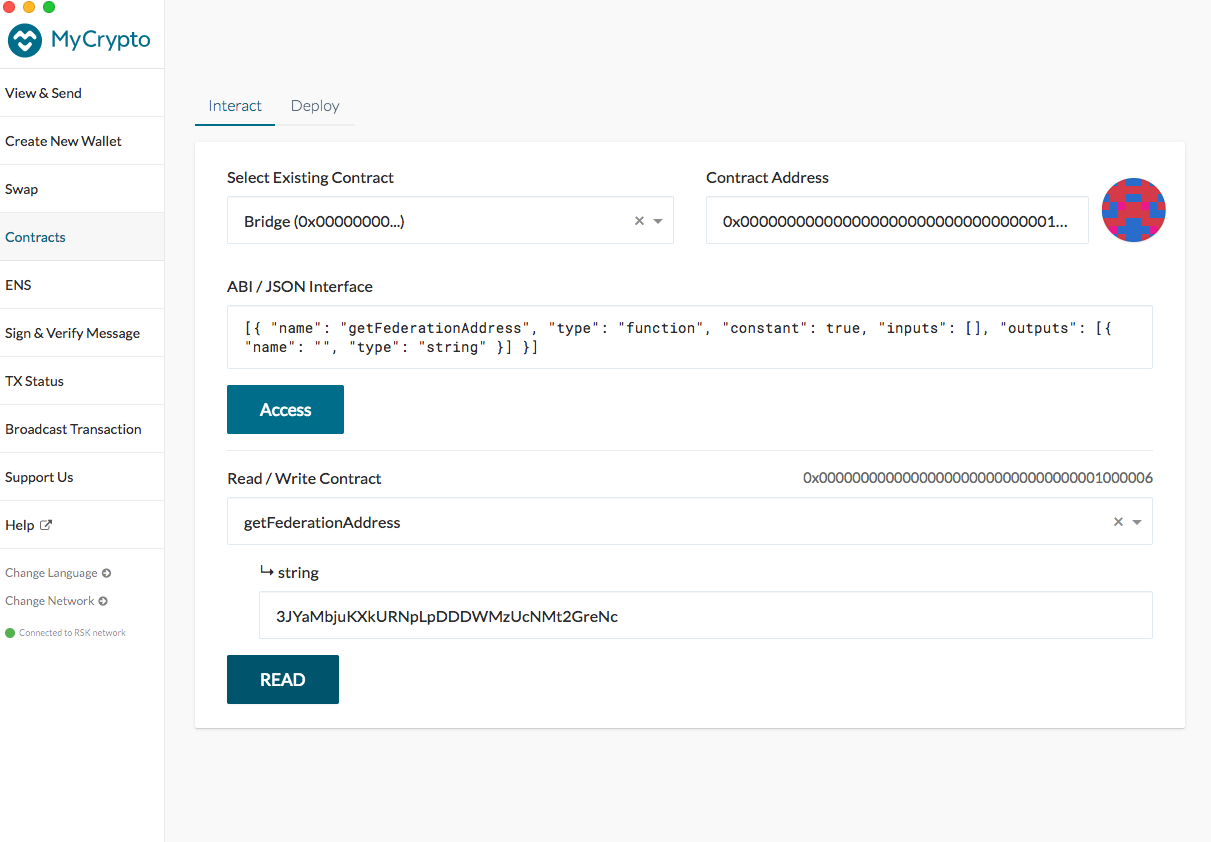Click Connected to RSK network text

[x=72, y=633]
